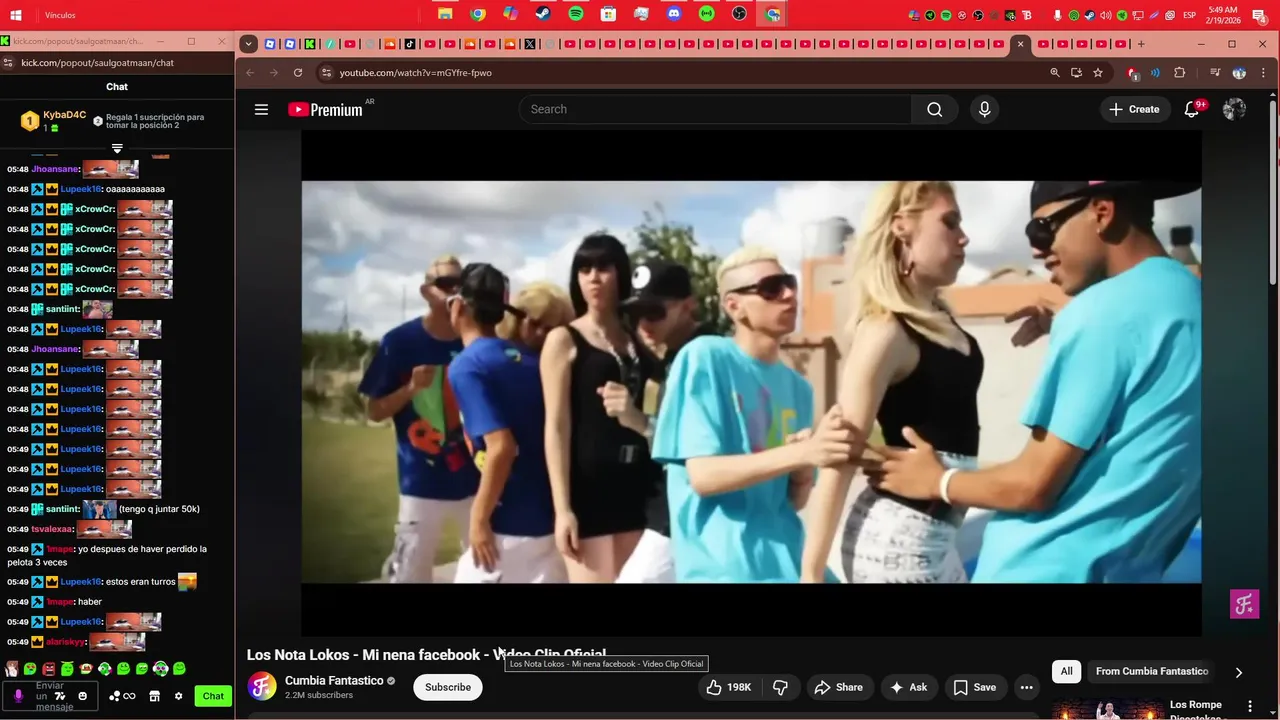Open a new Chrome tab
Screen dimensions: 1280x720
pos(1141,44)
